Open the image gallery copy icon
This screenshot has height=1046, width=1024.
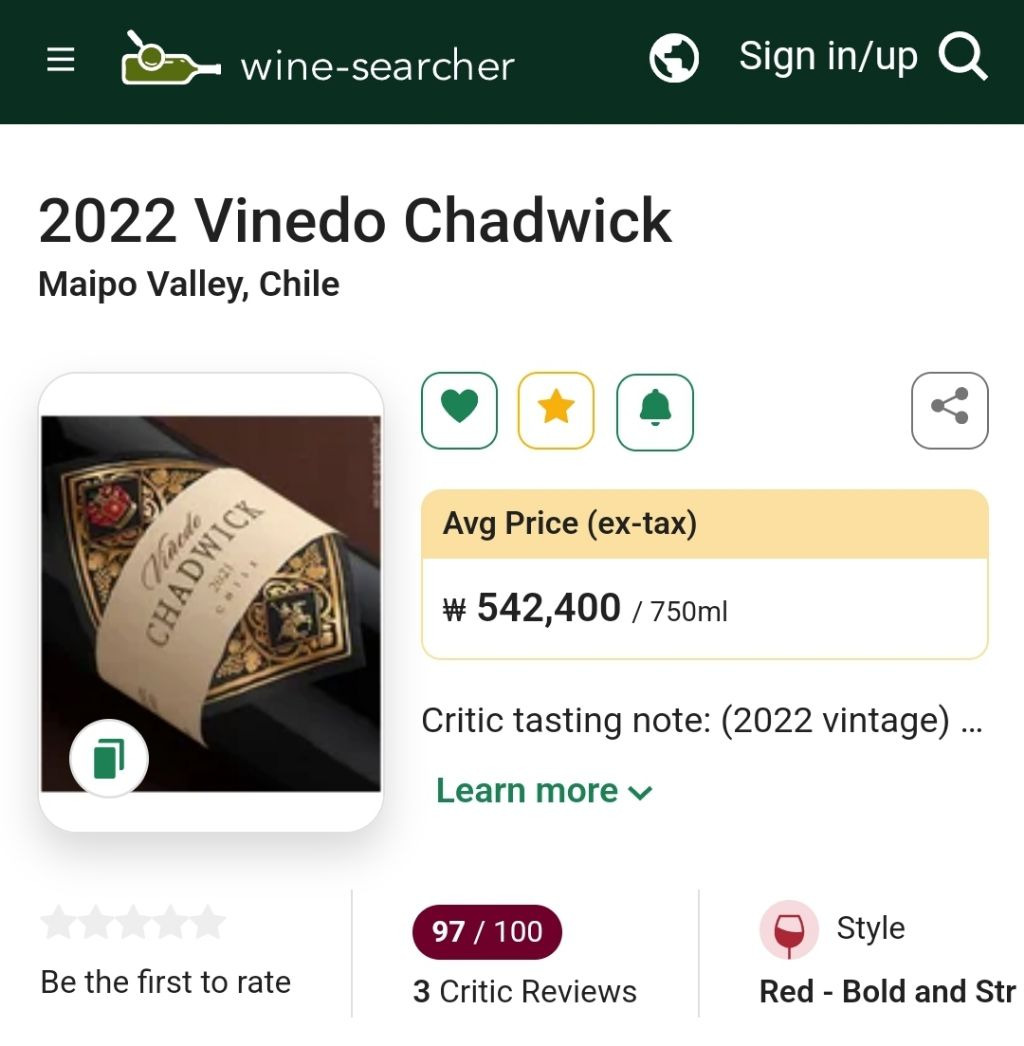click(109, 758)
